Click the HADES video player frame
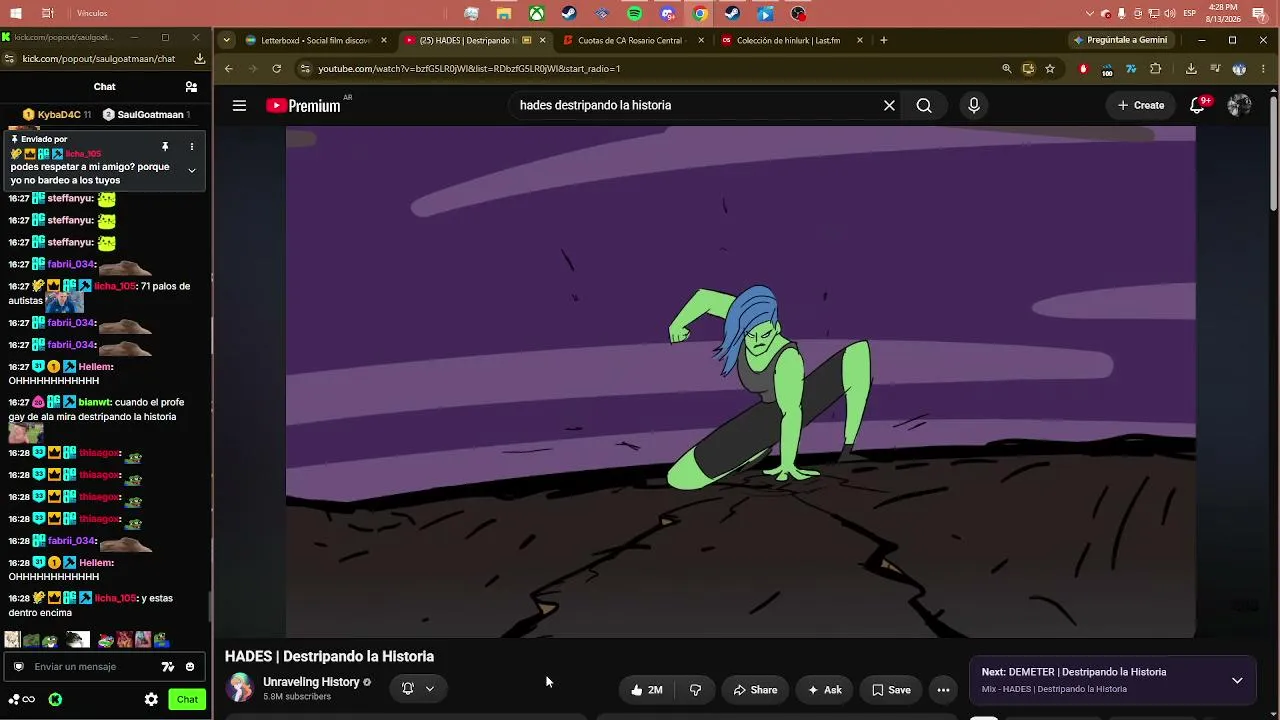The height and width of the screenshot is (720, 1280). click(x=740, y=381)
